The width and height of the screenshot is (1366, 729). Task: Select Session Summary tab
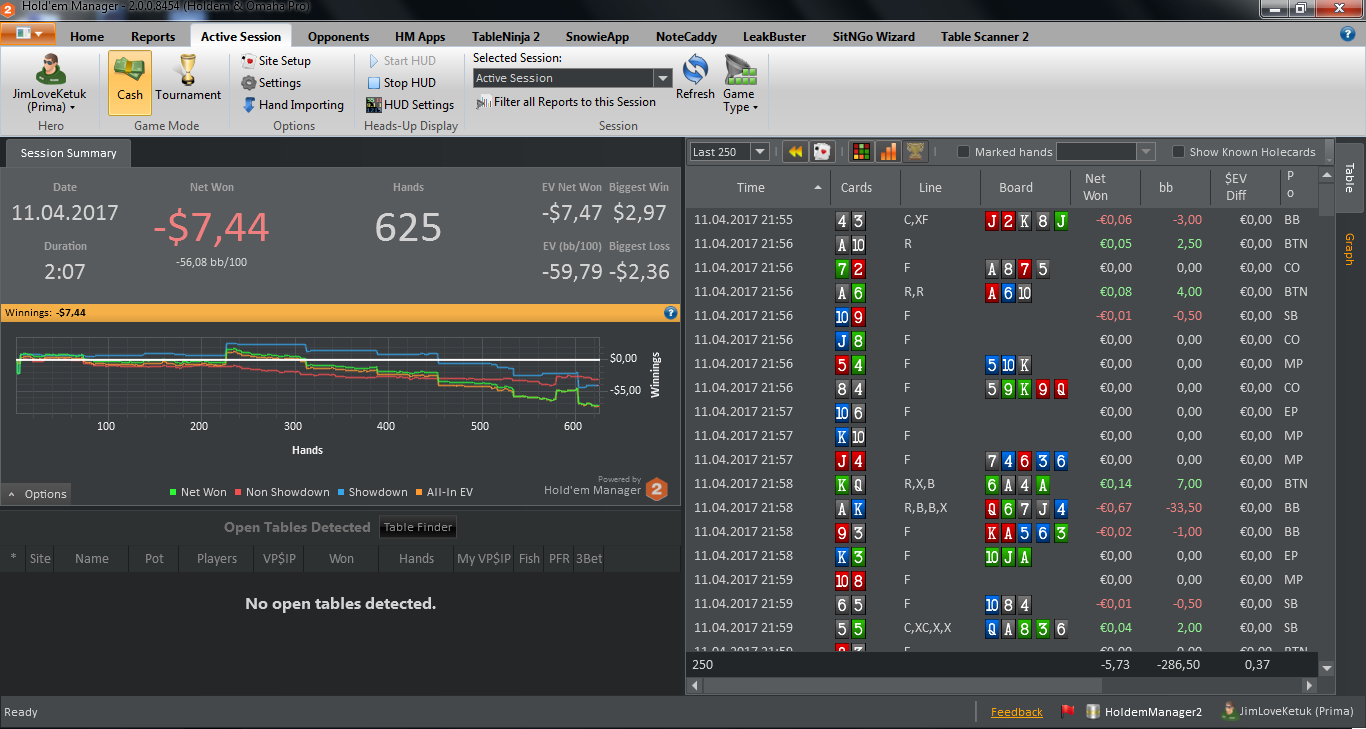tap(68, 153)
